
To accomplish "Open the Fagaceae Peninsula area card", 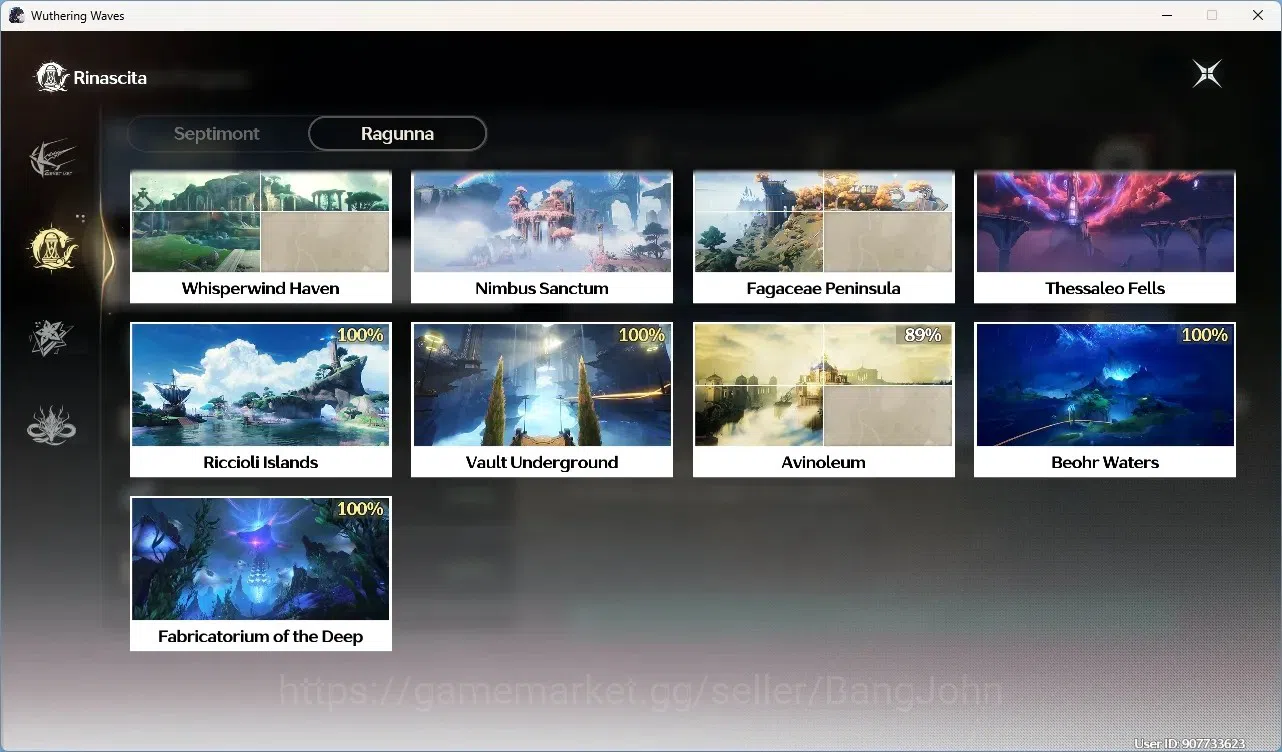I will [824, 236].
